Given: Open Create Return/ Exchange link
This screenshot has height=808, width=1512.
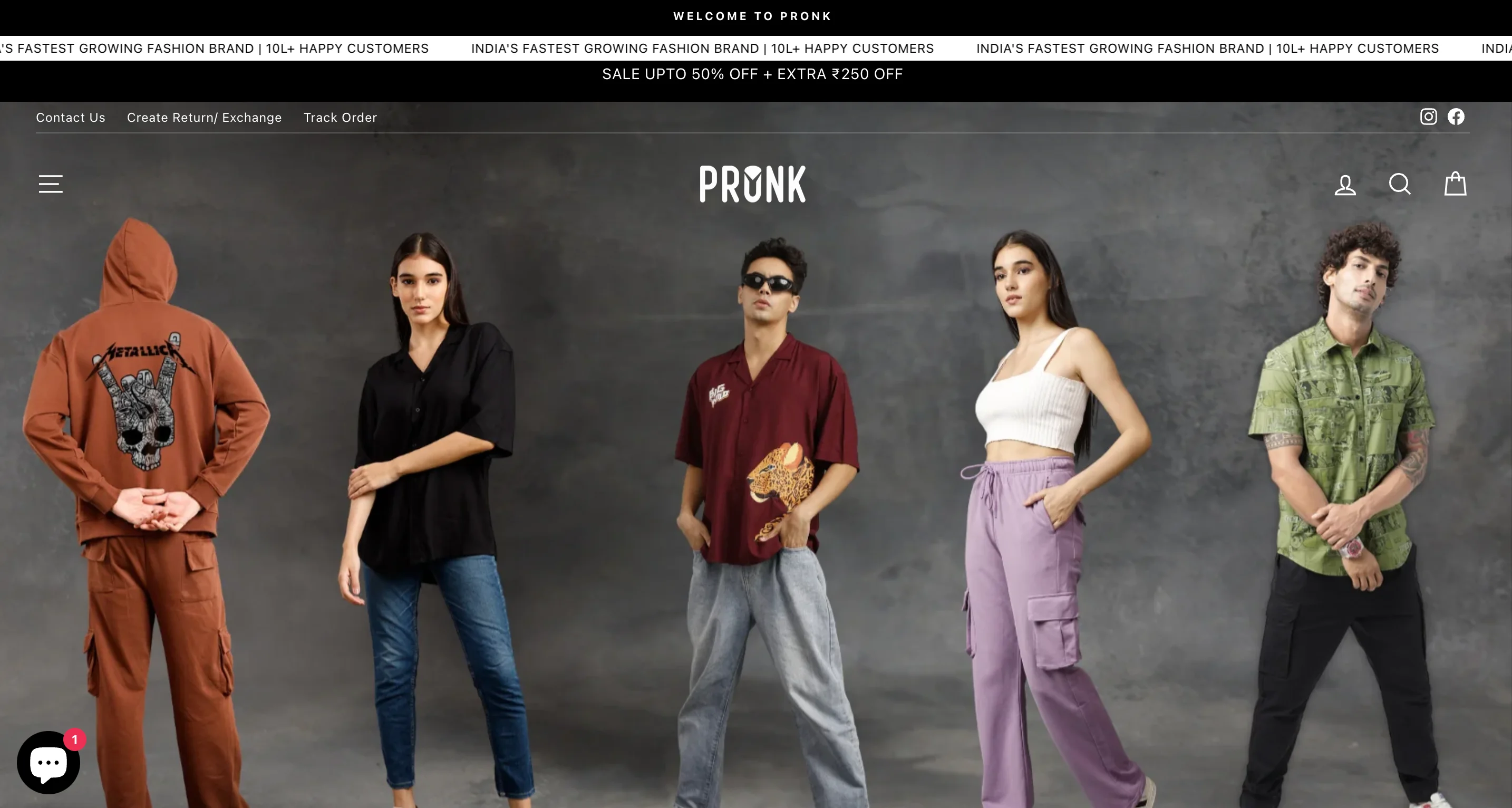Looking at the screenshot, I should tap(204, 118).
